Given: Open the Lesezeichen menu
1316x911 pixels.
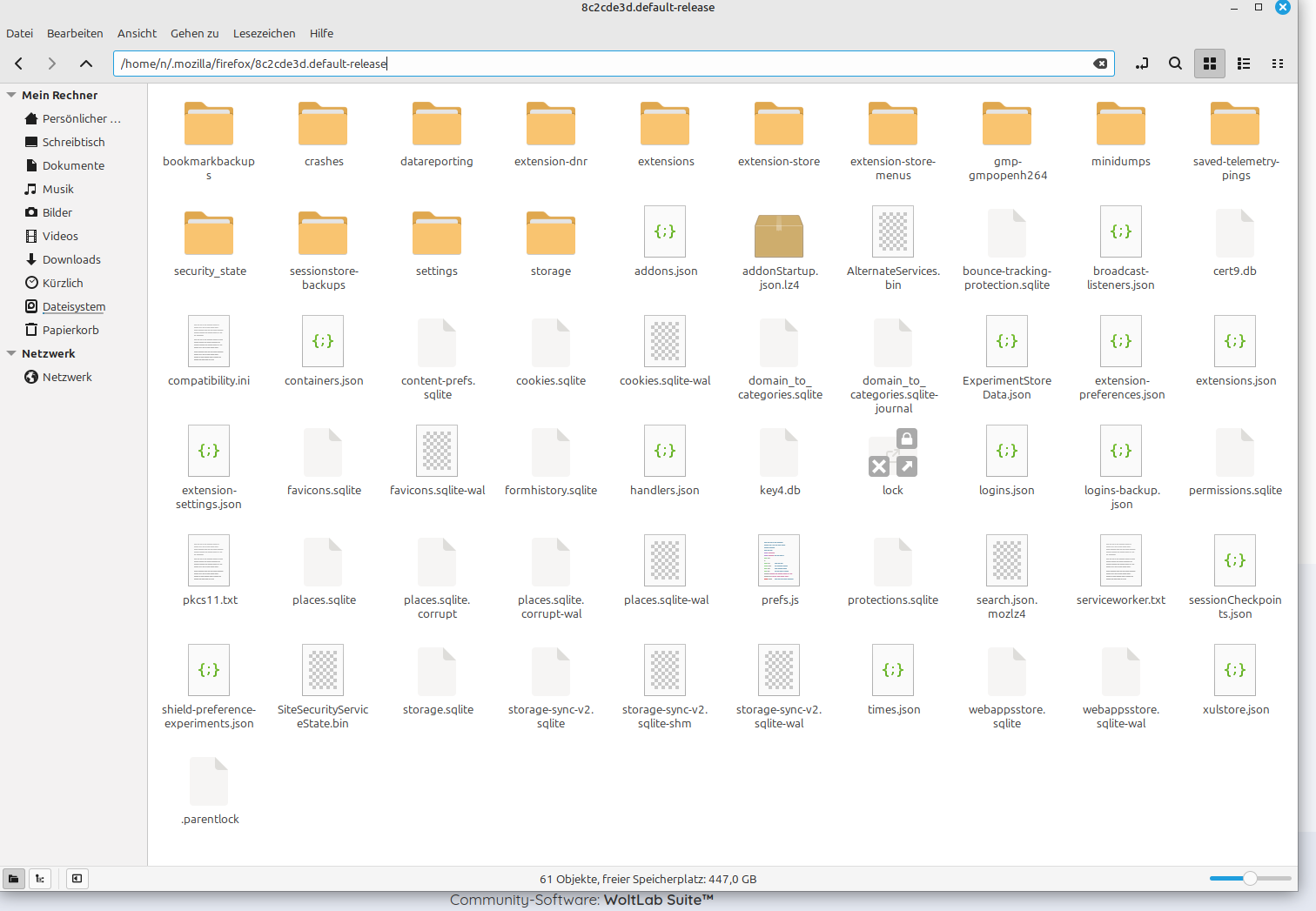Looking at the screenshot, I should click(x=264, y=33).
